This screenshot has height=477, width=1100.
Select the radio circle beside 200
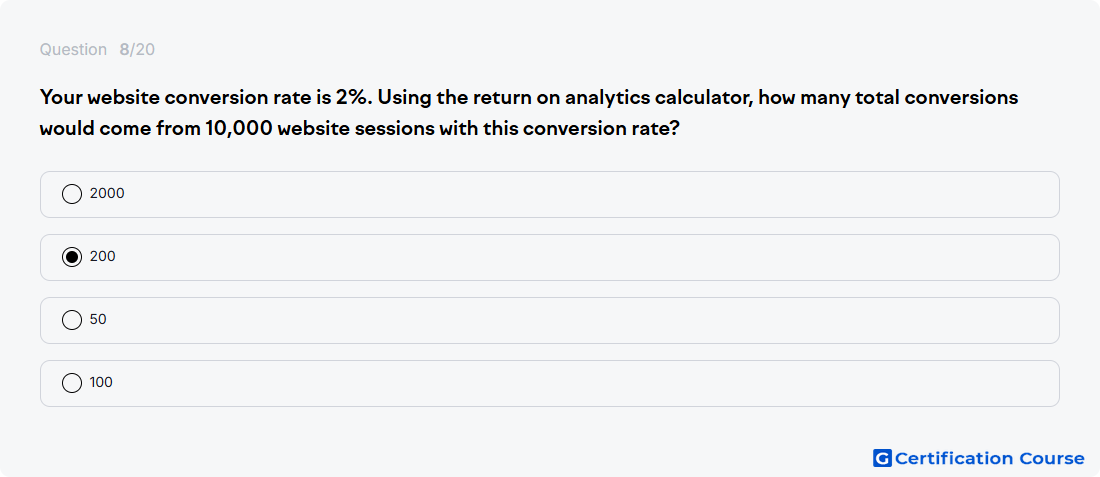(72, 257)
